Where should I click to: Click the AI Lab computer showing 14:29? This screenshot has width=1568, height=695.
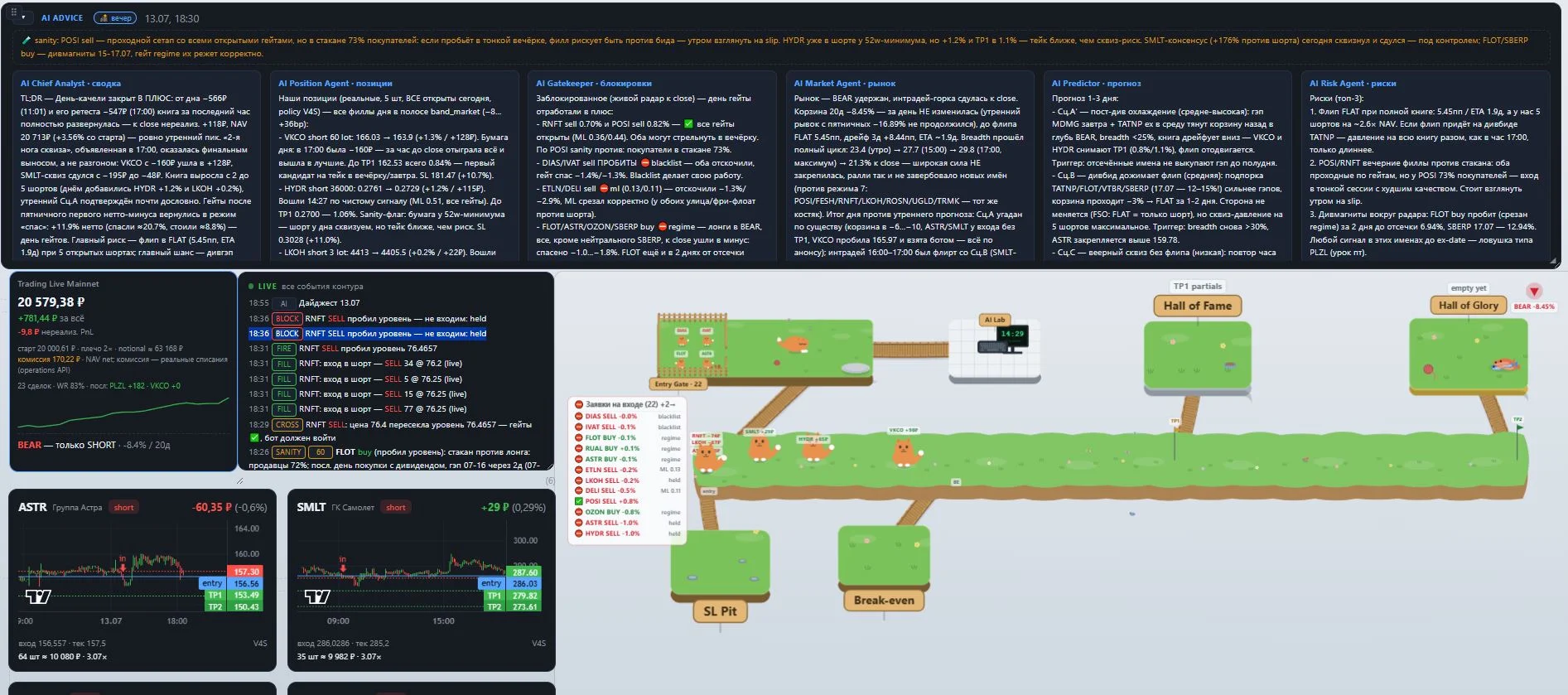[x=1003, y=340]
